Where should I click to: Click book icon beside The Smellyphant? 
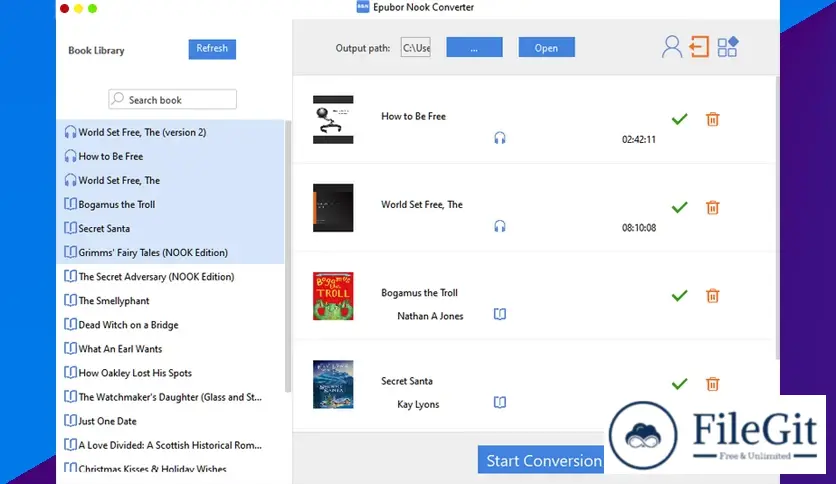[x=70, y=300]
